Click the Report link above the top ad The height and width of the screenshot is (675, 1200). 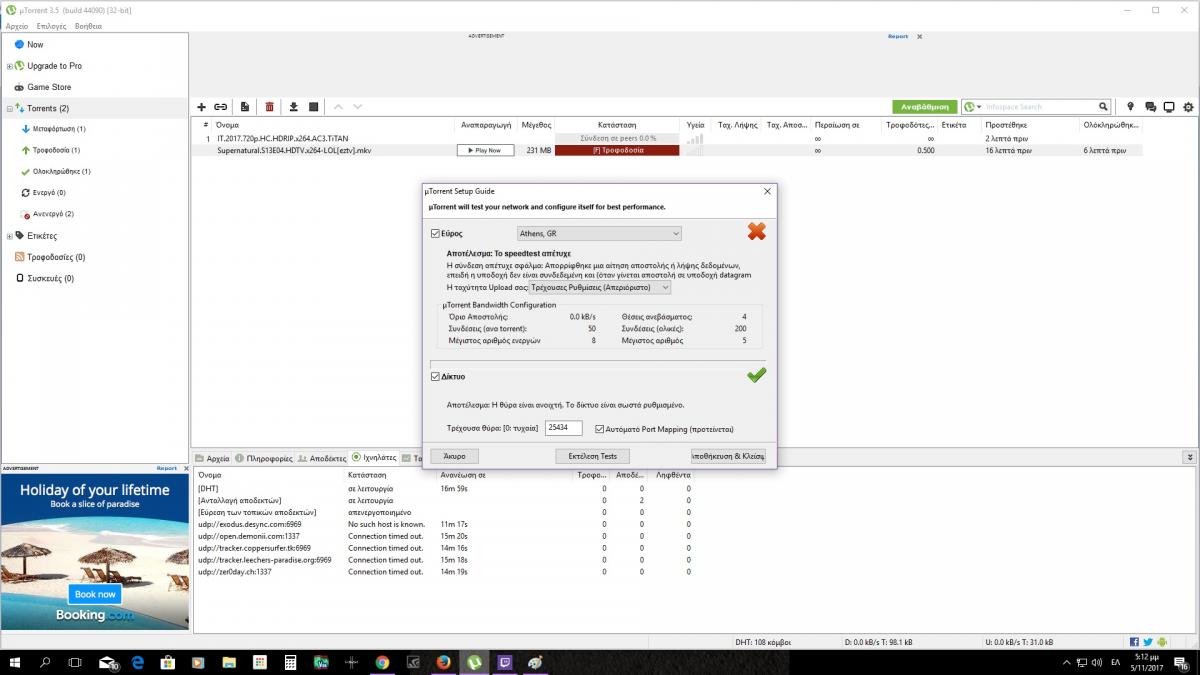tap(898, 37)
